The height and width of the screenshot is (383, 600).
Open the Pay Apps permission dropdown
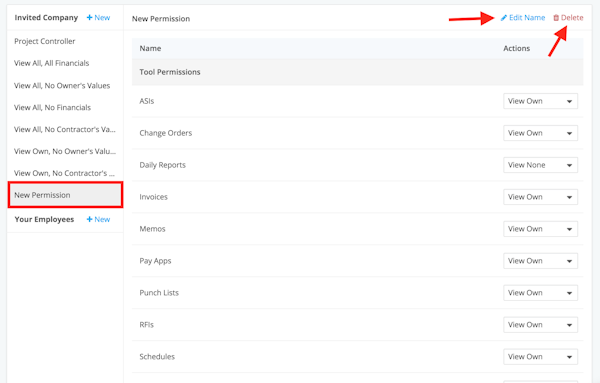click(x=540, y=261)
